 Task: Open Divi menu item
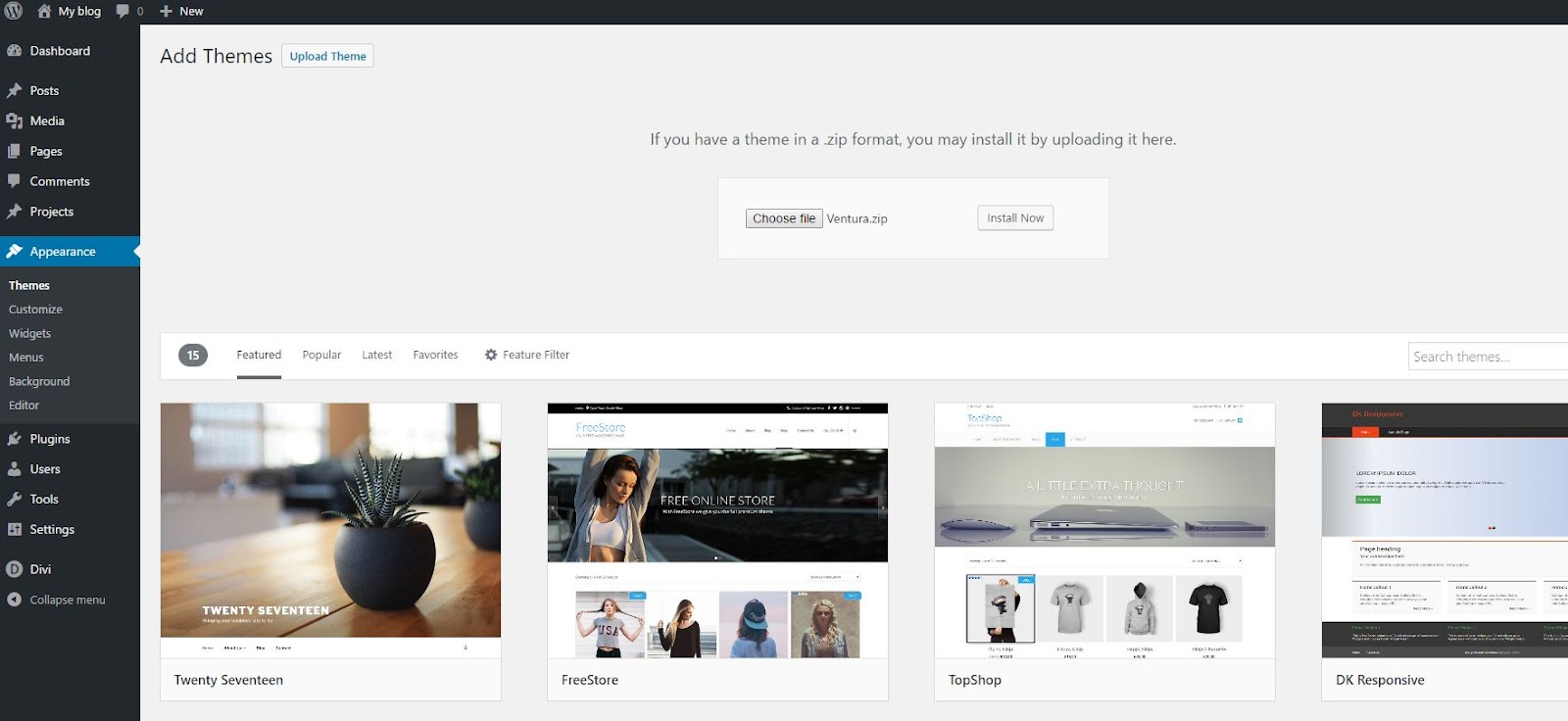pyautogui.click(x=70, y=569)
